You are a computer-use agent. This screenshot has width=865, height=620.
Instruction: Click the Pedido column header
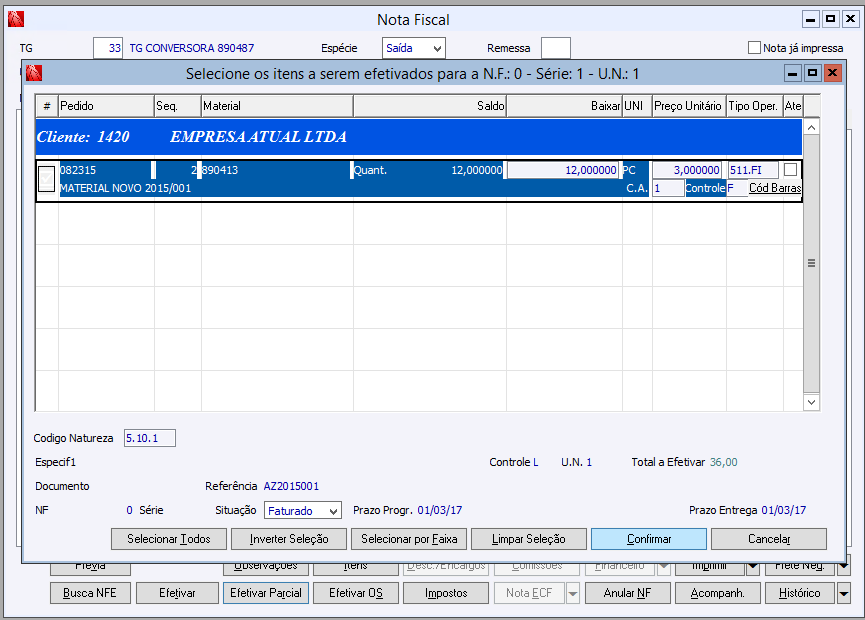(106, 106)
